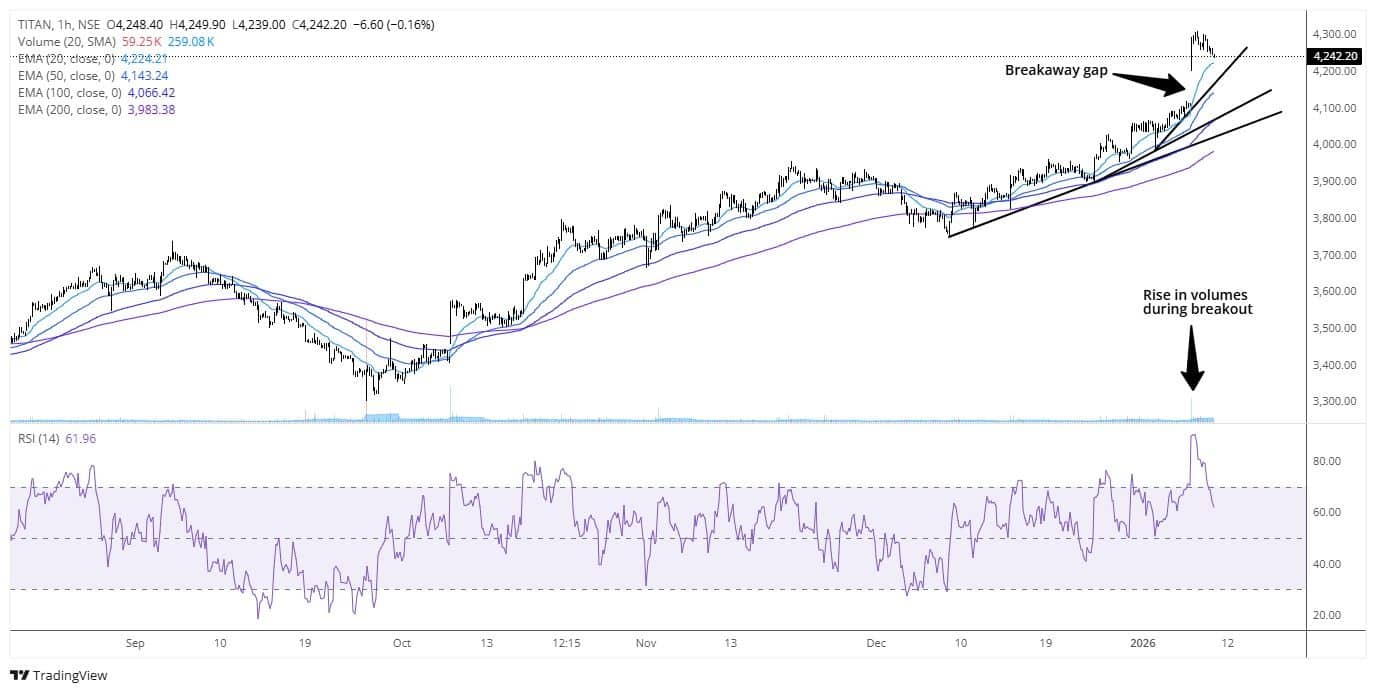Click the 2026 label on time axis
Screen dimensions: 1376x693
tap(1141, 643)
